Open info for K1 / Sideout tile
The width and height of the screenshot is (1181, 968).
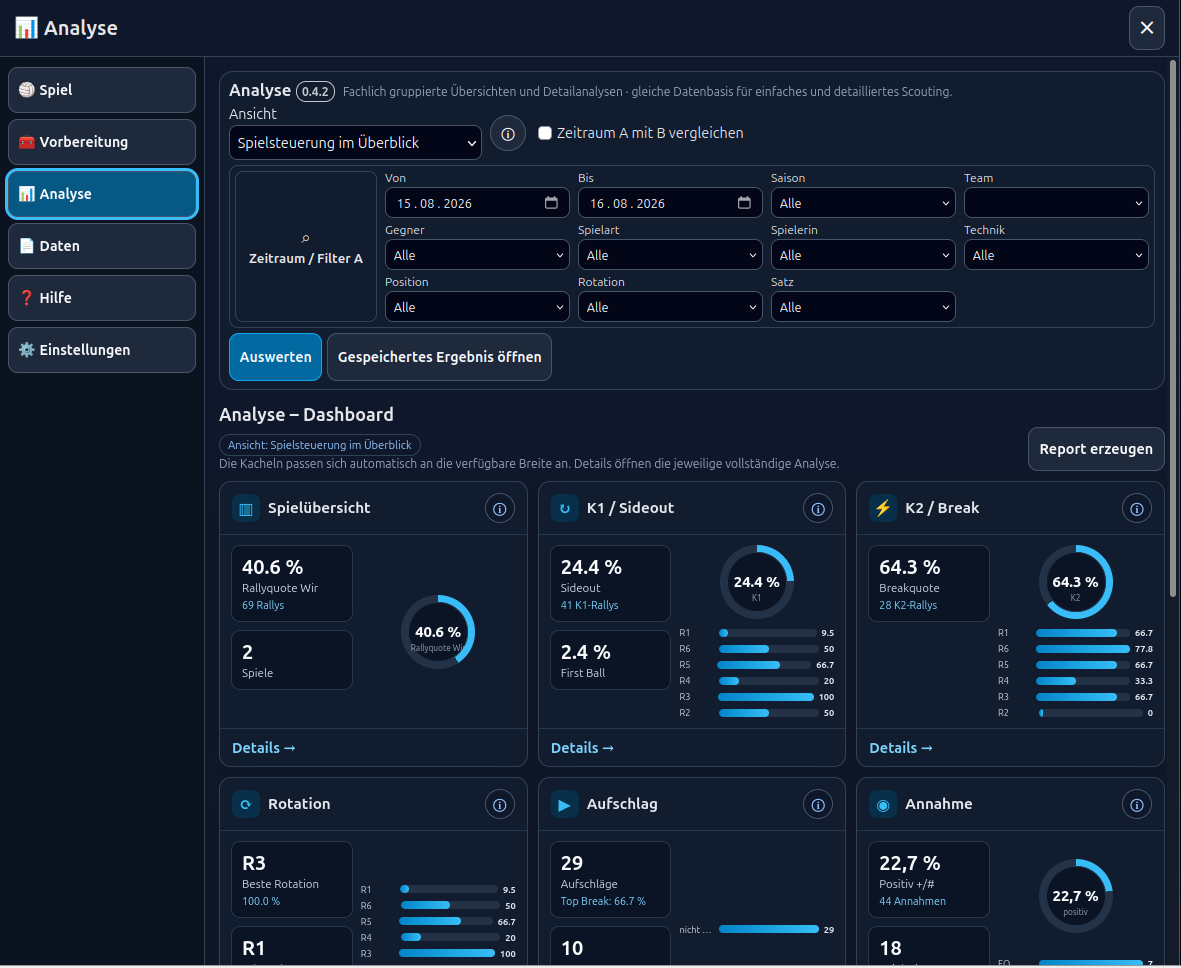pos(817,508)
